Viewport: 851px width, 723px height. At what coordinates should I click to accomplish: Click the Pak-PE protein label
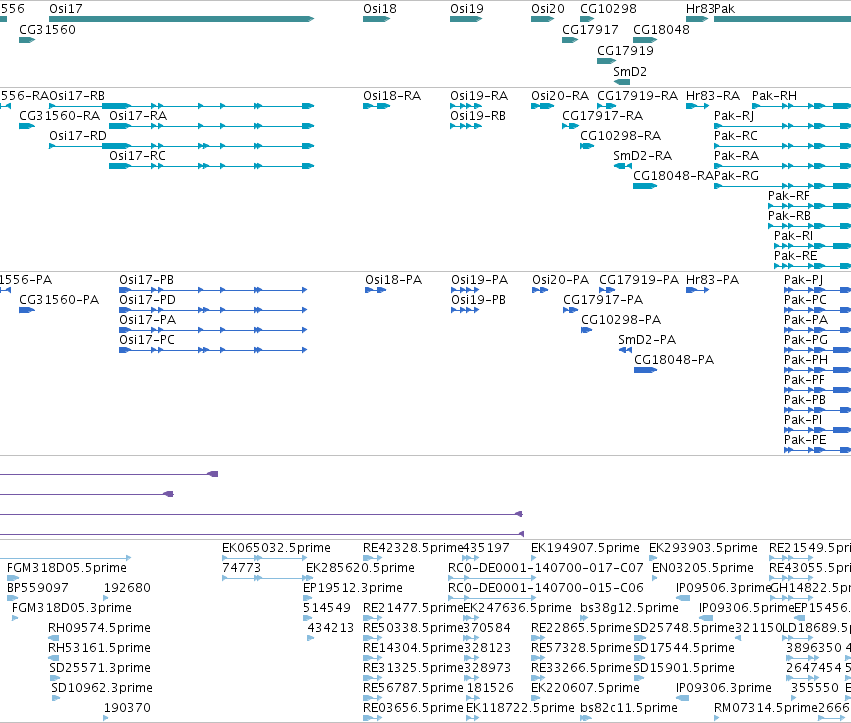pos(805,440)
